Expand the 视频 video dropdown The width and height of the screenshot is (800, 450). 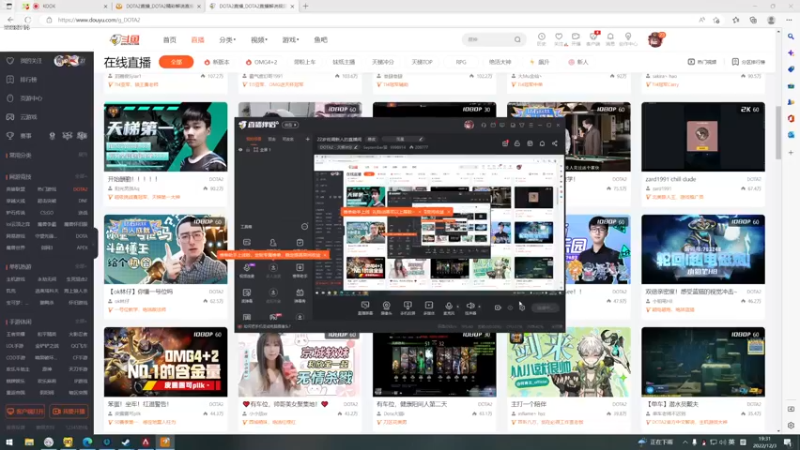259,40
